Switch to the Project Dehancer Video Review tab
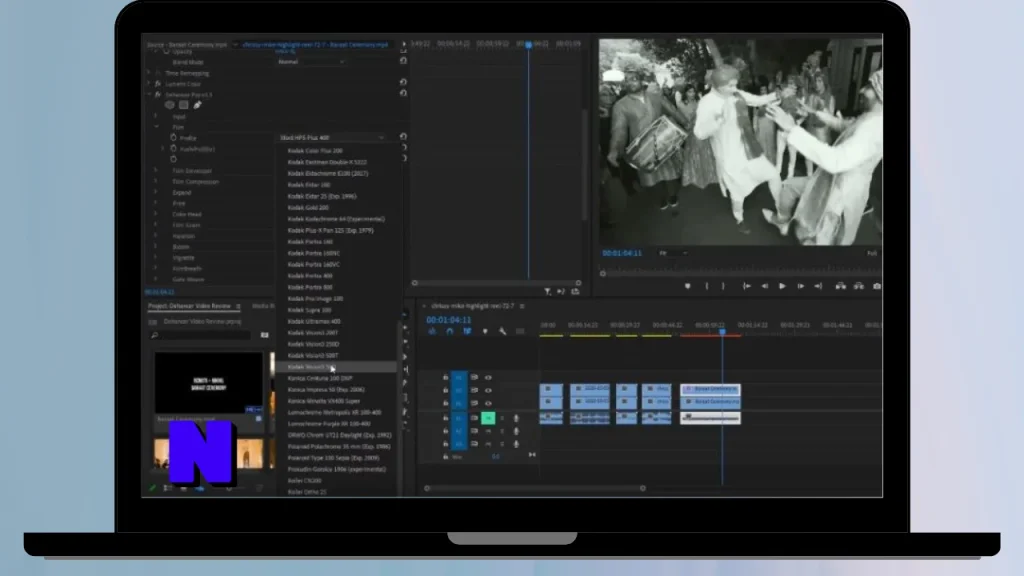 (189, 306)
